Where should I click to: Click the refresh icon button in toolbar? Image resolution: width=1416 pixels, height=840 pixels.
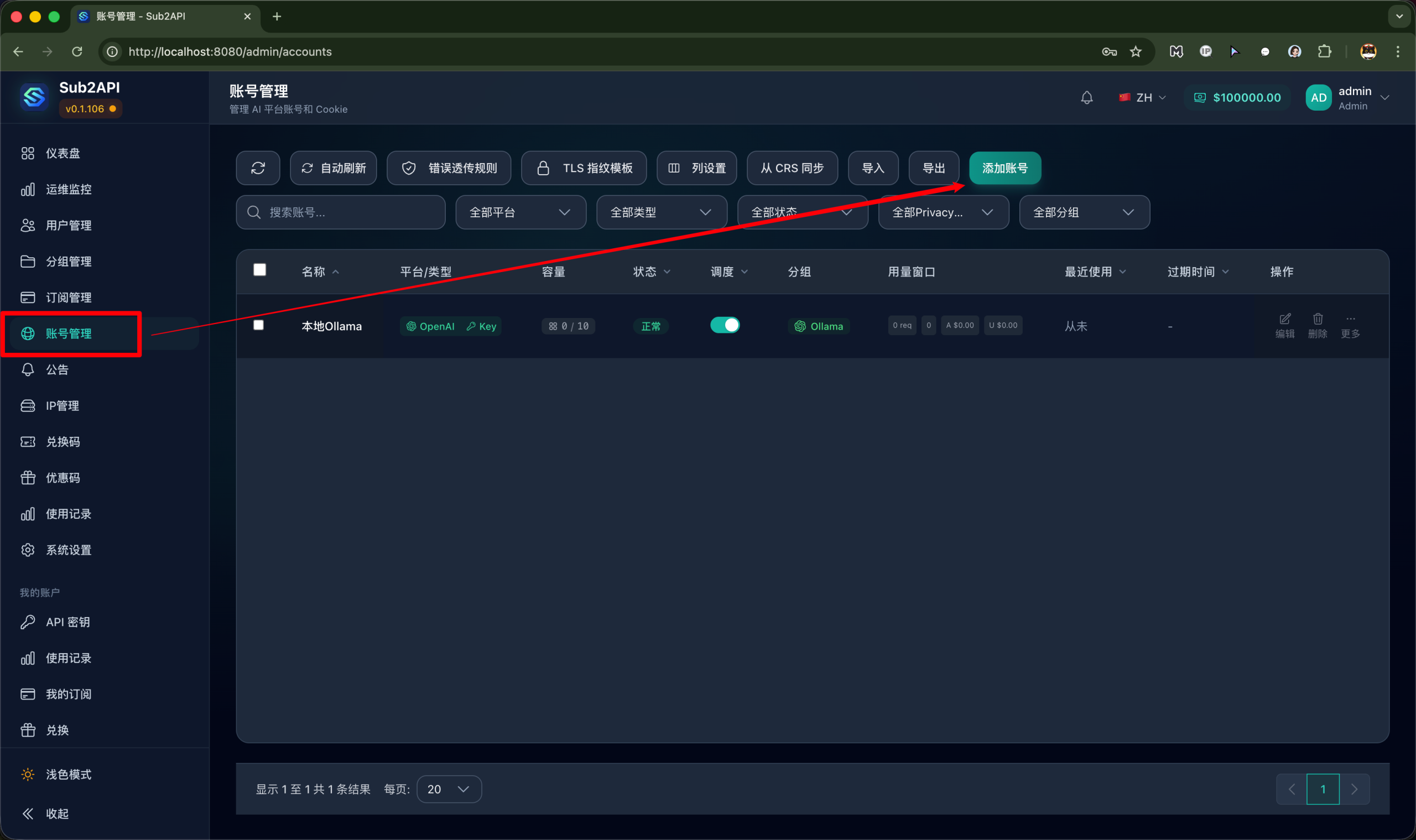(258, 168)
